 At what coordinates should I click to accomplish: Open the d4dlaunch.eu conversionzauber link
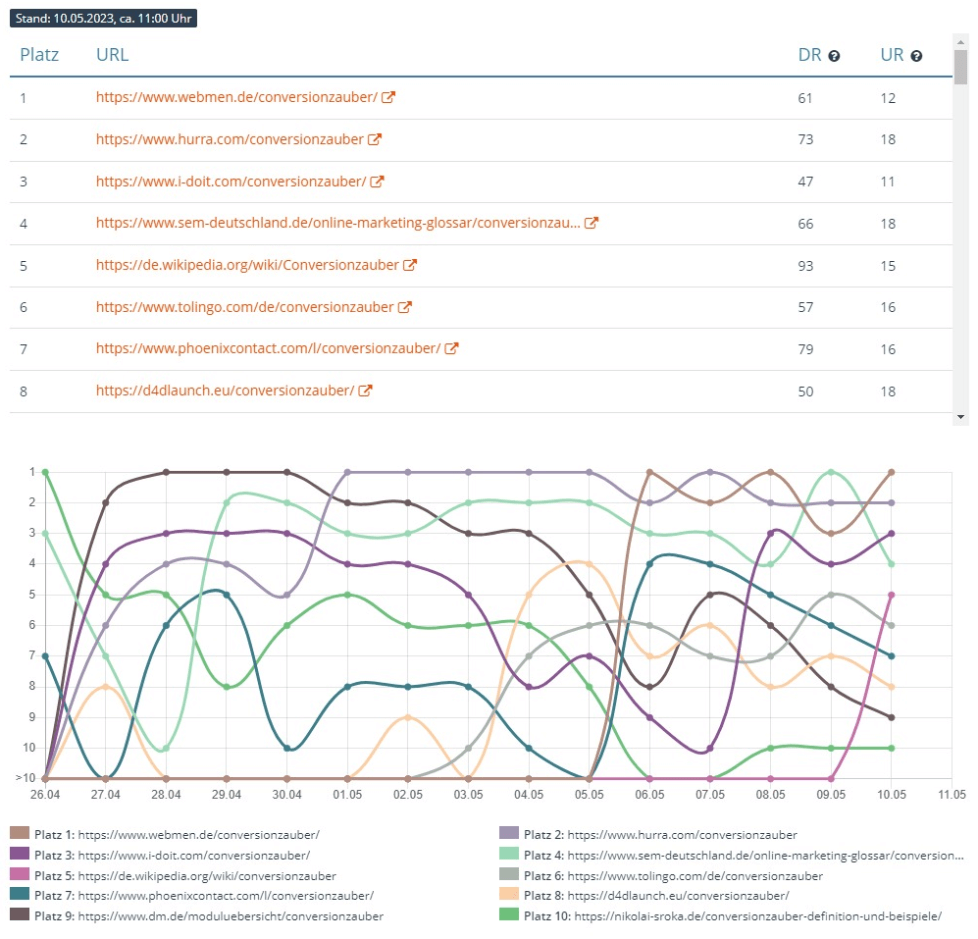tap(225, 390)
